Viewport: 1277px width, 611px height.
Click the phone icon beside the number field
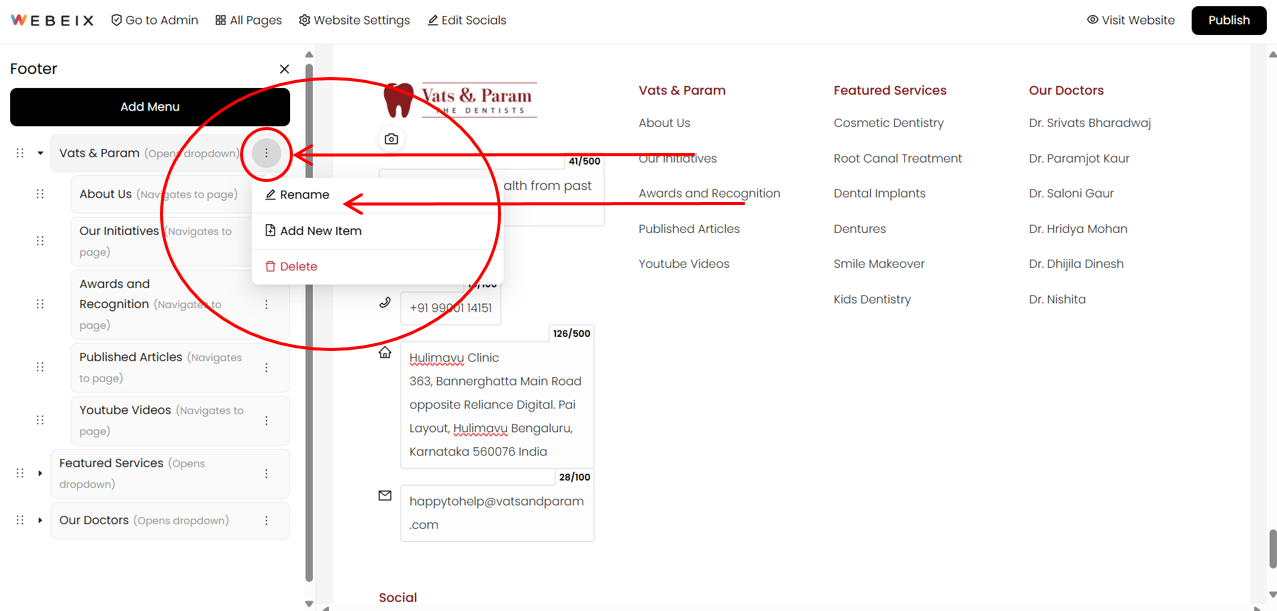pyautogui.click(x=385, y=302)
